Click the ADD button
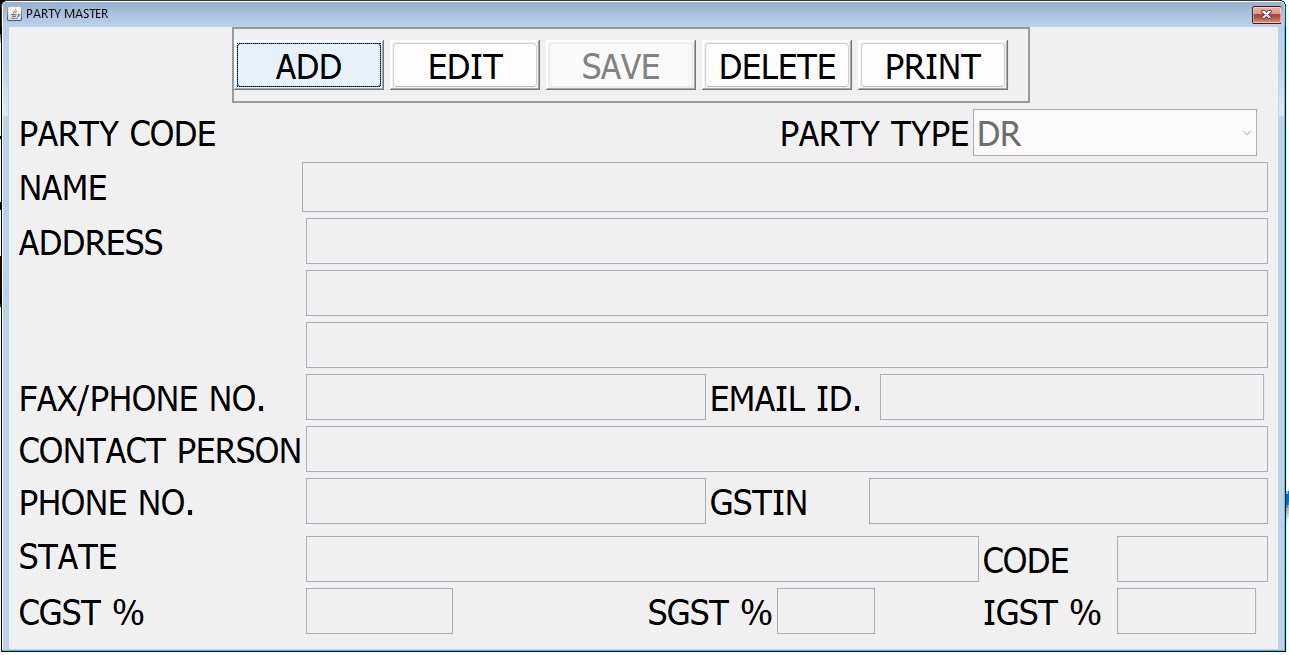This screenshot has width=1289, height=655. [309, 66]
